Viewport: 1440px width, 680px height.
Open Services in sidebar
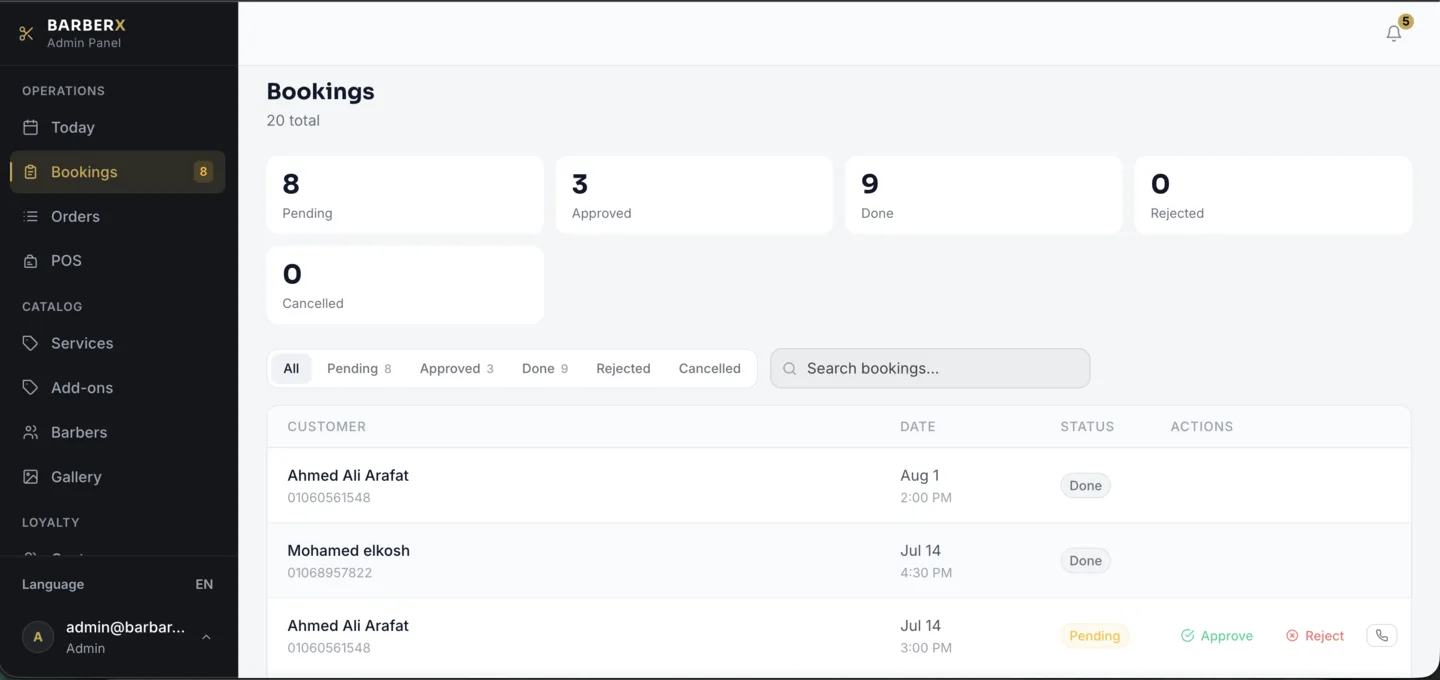tap(117, 343)
